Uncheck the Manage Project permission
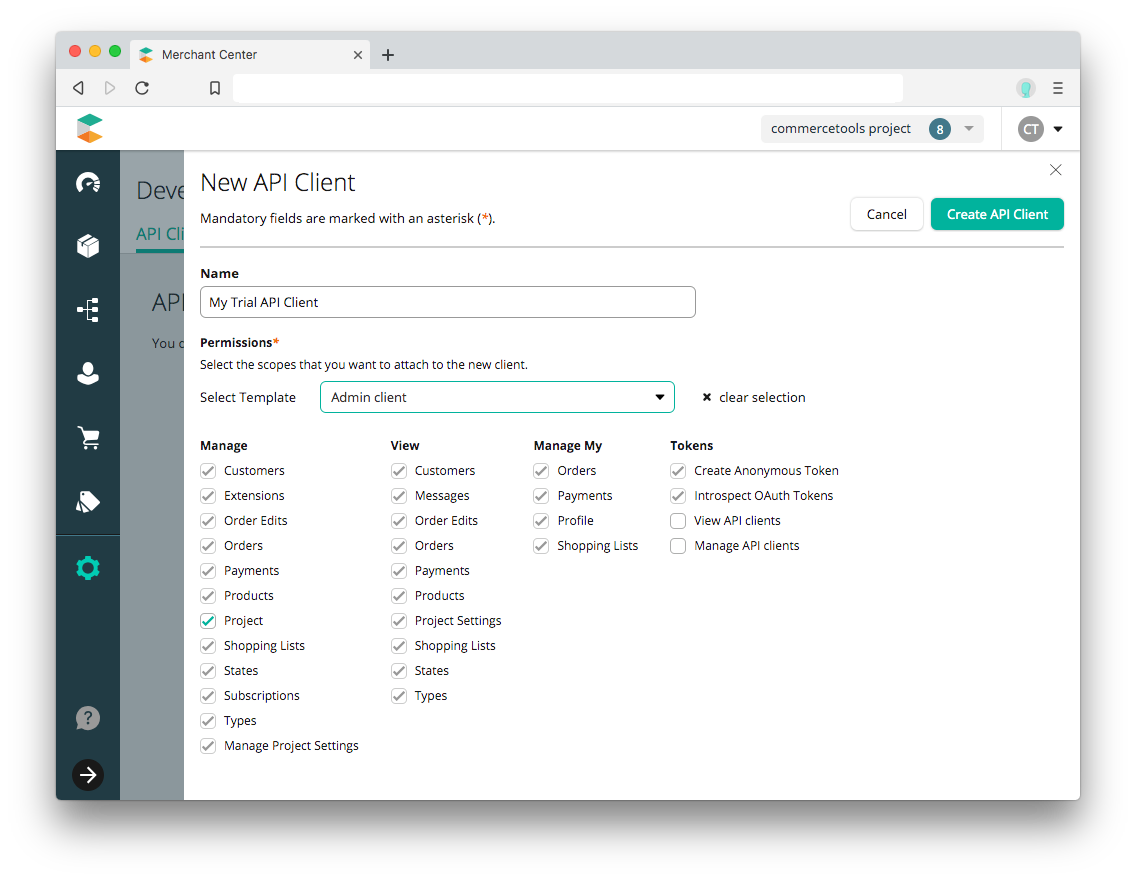The width and height of the screenshot is (1136, 880). [207, 620]
